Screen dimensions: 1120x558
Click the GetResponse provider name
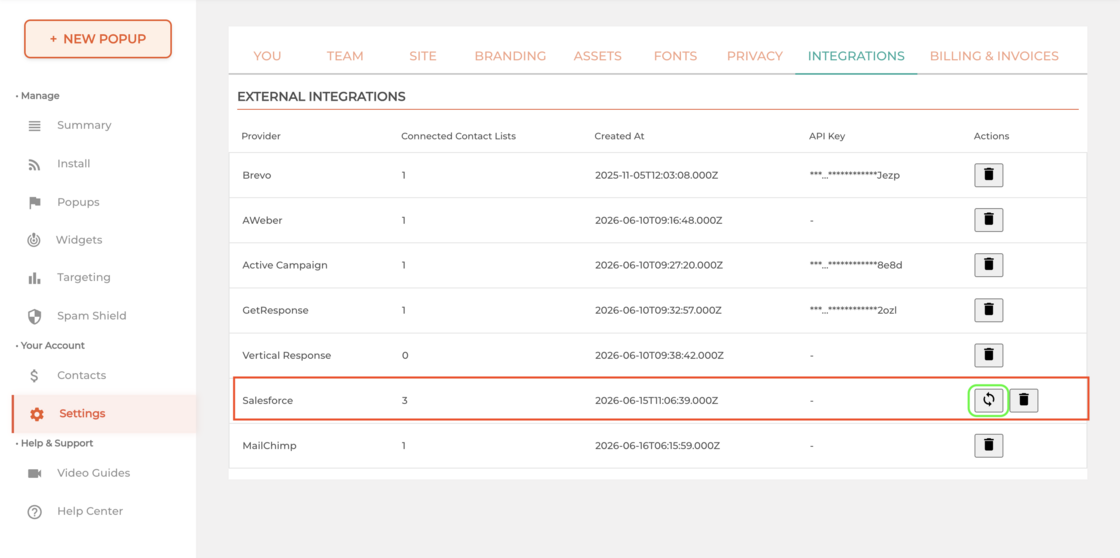pyautogui.click(x=276, y=310)
